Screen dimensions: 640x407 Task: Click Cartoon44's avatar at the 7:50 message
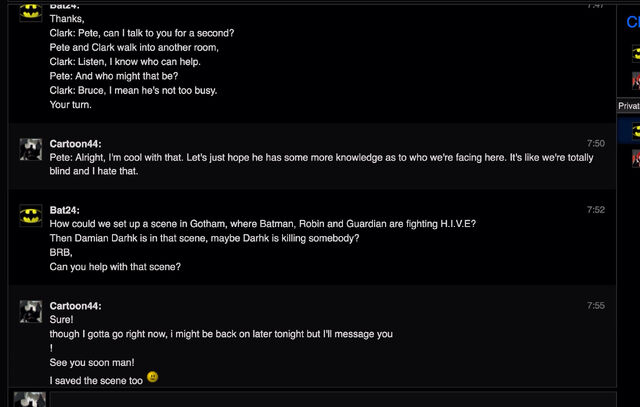31,149
